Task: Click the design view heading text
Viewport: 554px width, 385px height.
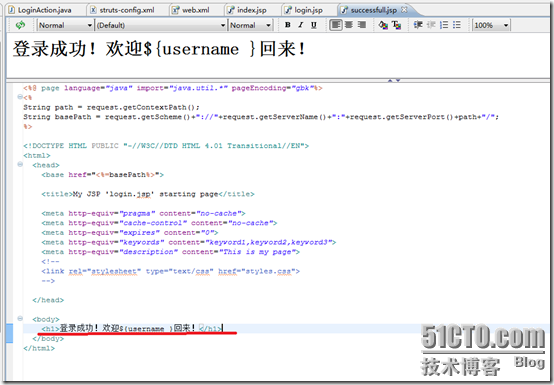Action: [x=159, y=49]
